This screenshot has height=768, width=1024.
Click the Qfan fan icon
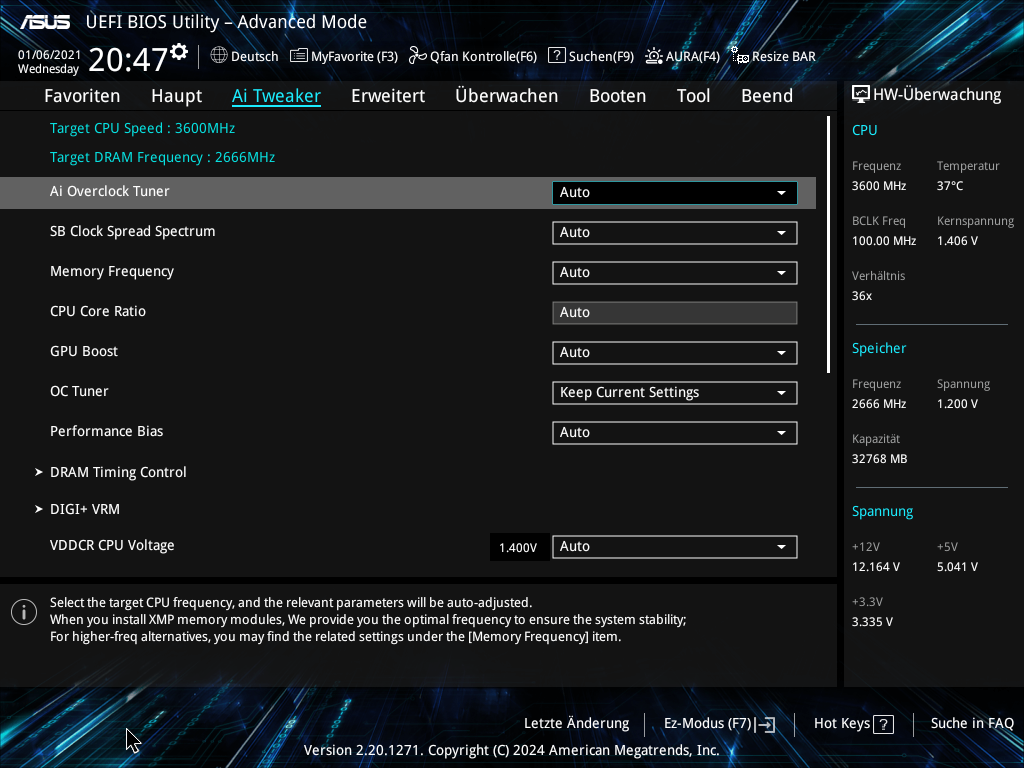tap(417, 56)
